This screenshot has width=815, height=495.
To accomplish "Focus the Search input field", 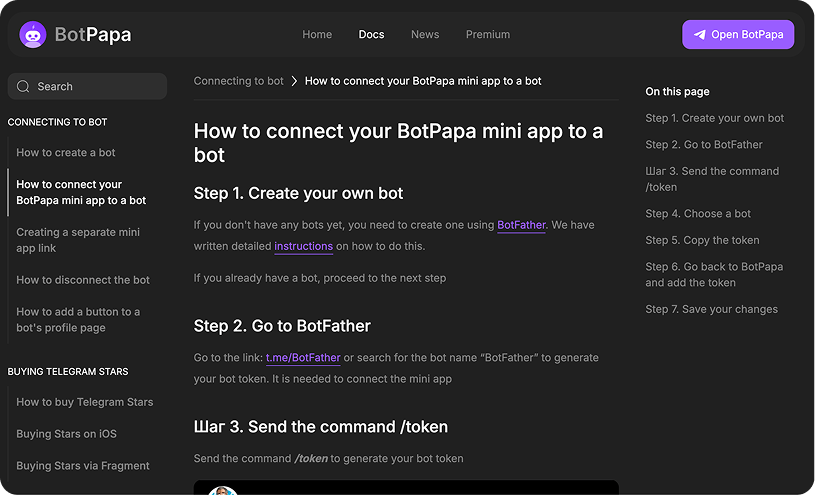I will tap(95, 87).
